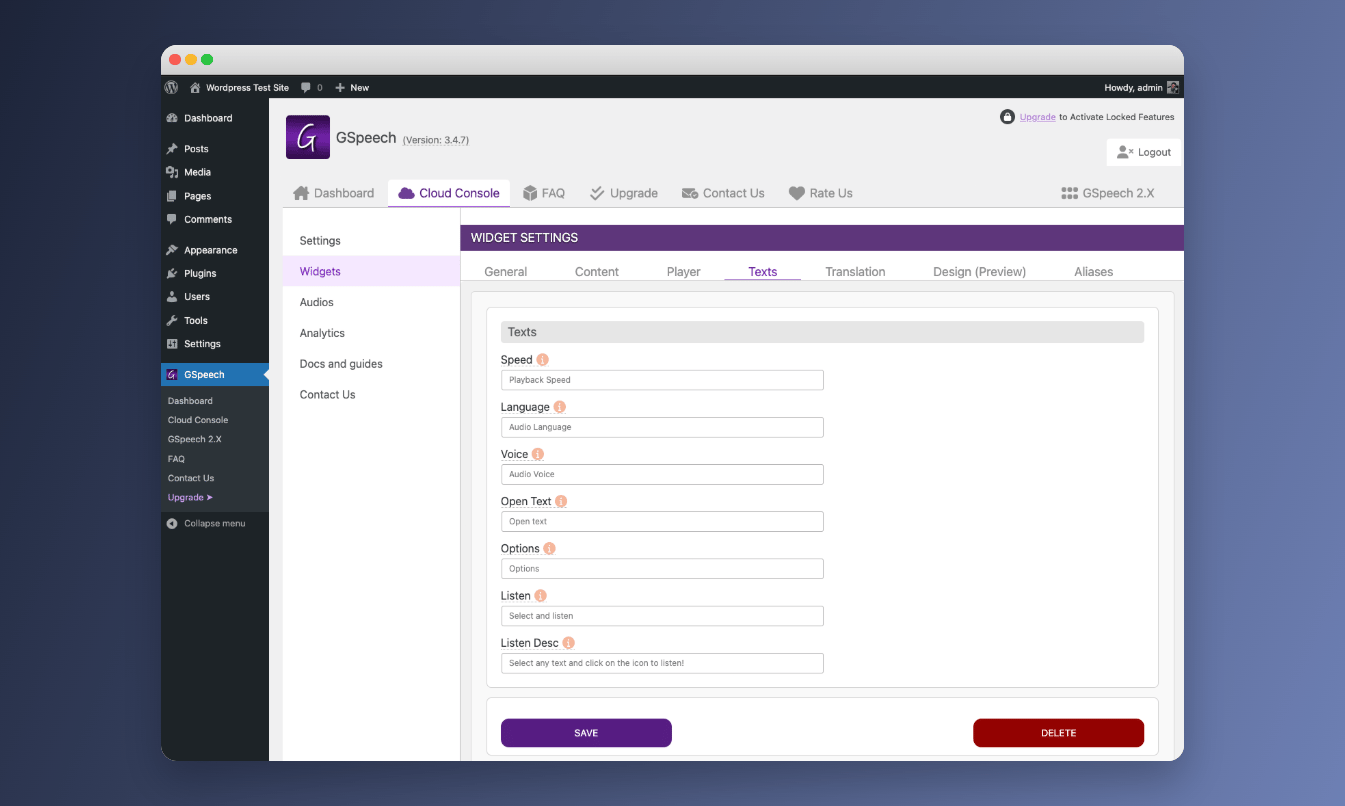
Task: Open the FAQ top tab
Action: (543, 193)
